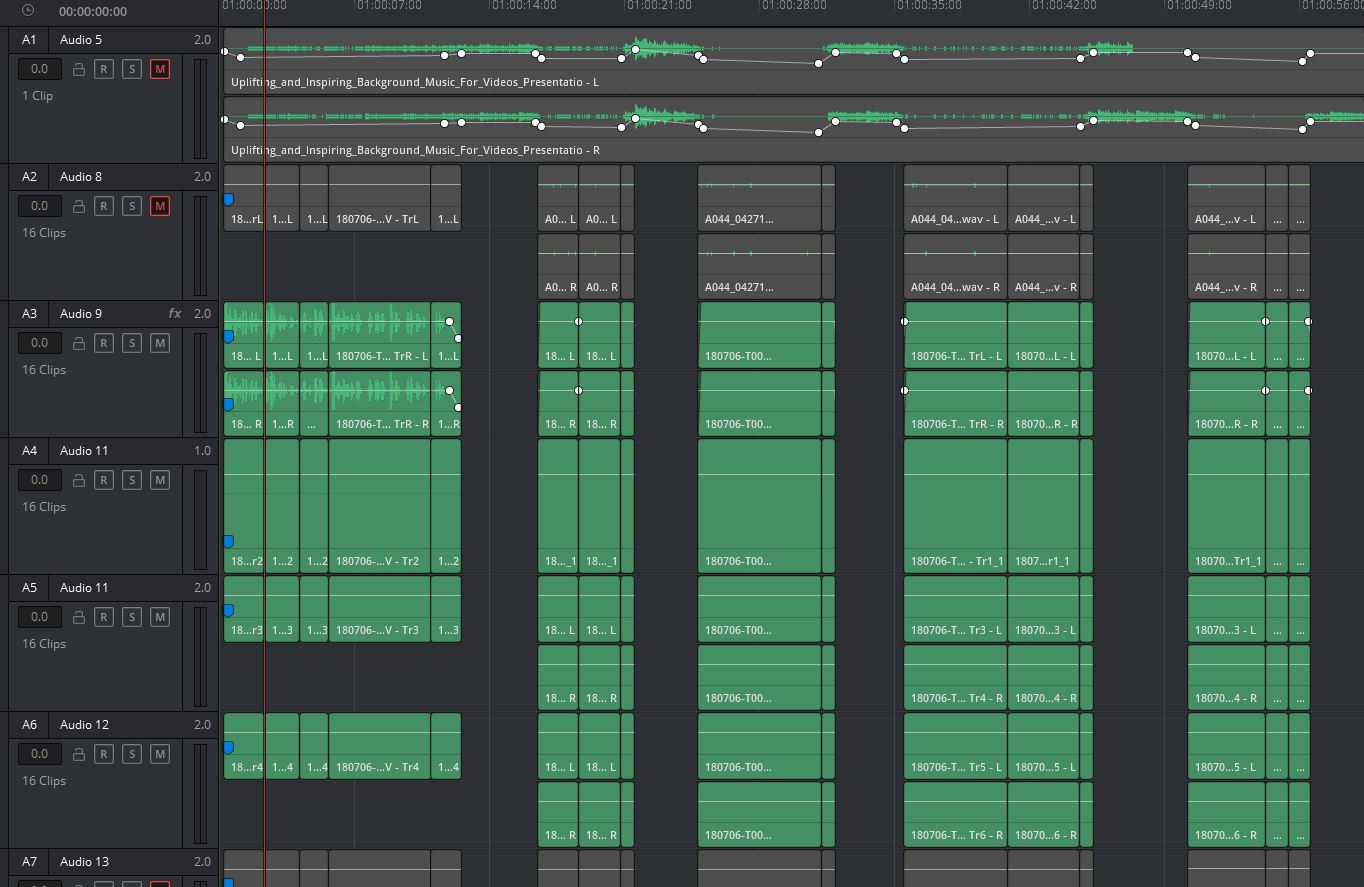This screenshot has width=1364, height=887.
Task: Select clip 'A044_04...wav - R' on A2
Action: 955,266
